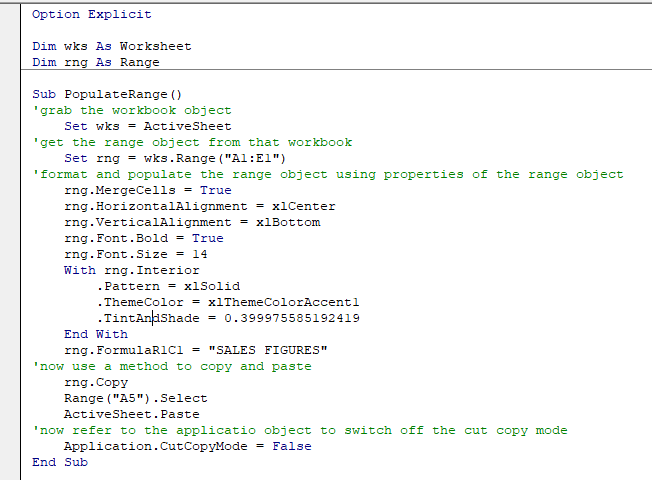Viewport: 652px width, 480px height.
Task: Click 'rng.MergeCells = True' line
Action: pos(148,191)
